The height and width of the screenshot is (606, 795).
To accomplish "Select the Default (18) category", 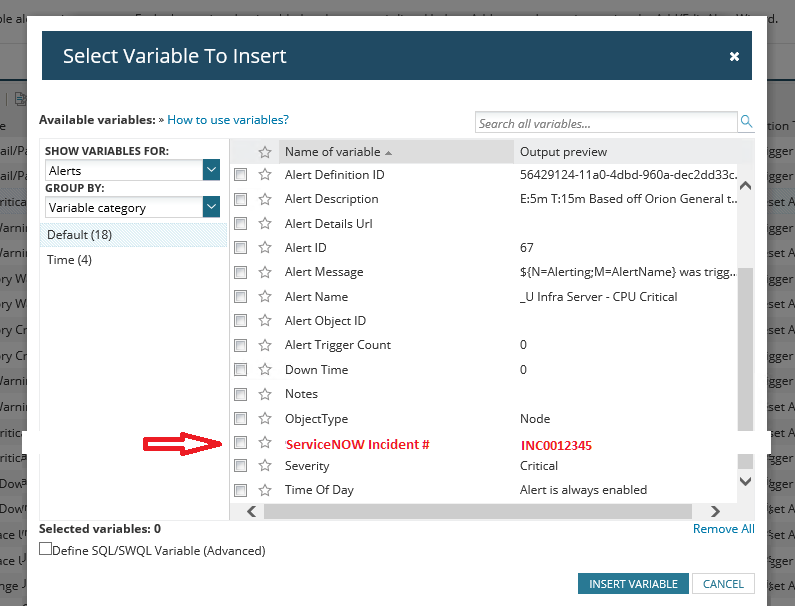I will [x=133, y=235].
